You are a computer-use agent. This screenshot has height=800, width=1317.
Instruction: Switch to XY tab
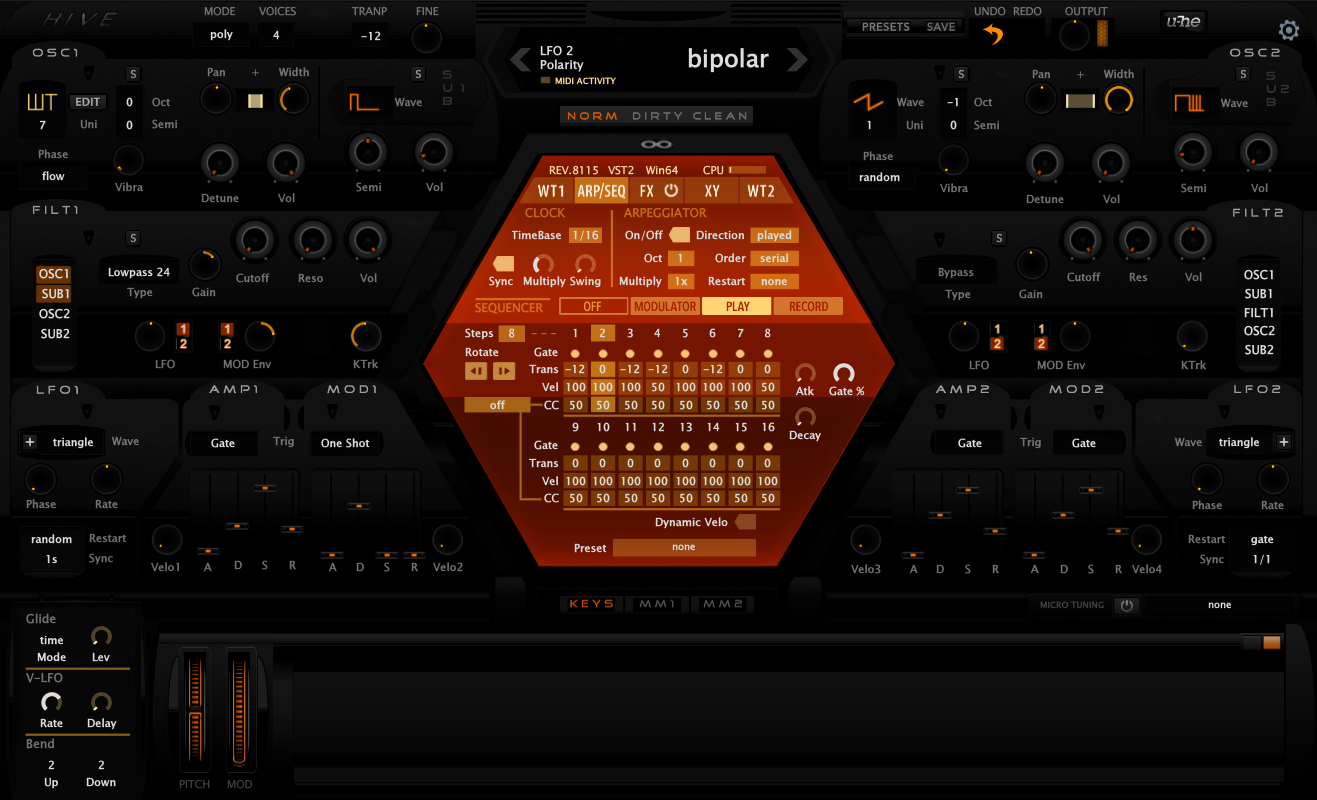point(712,190)
